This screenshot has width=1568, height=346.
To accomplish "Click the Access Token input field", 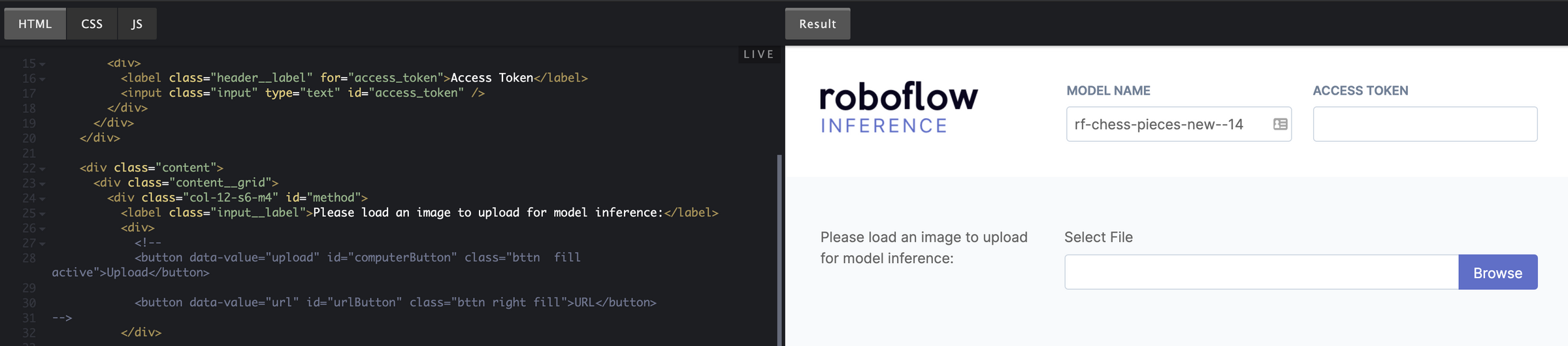I will click(1425, 124).
